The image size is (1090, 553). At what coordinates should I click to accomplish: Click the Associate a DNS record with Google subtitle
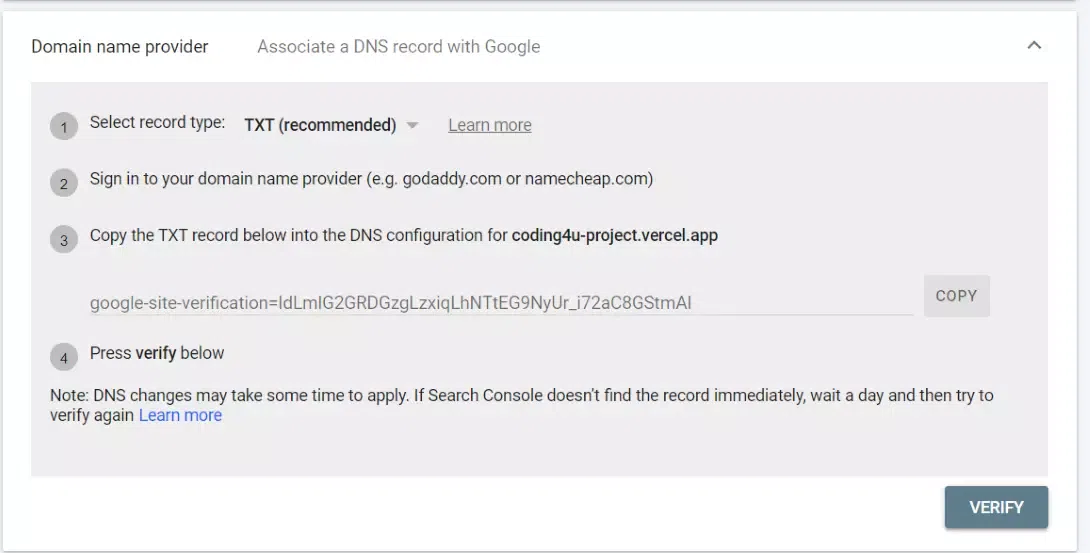click(398, 47)
